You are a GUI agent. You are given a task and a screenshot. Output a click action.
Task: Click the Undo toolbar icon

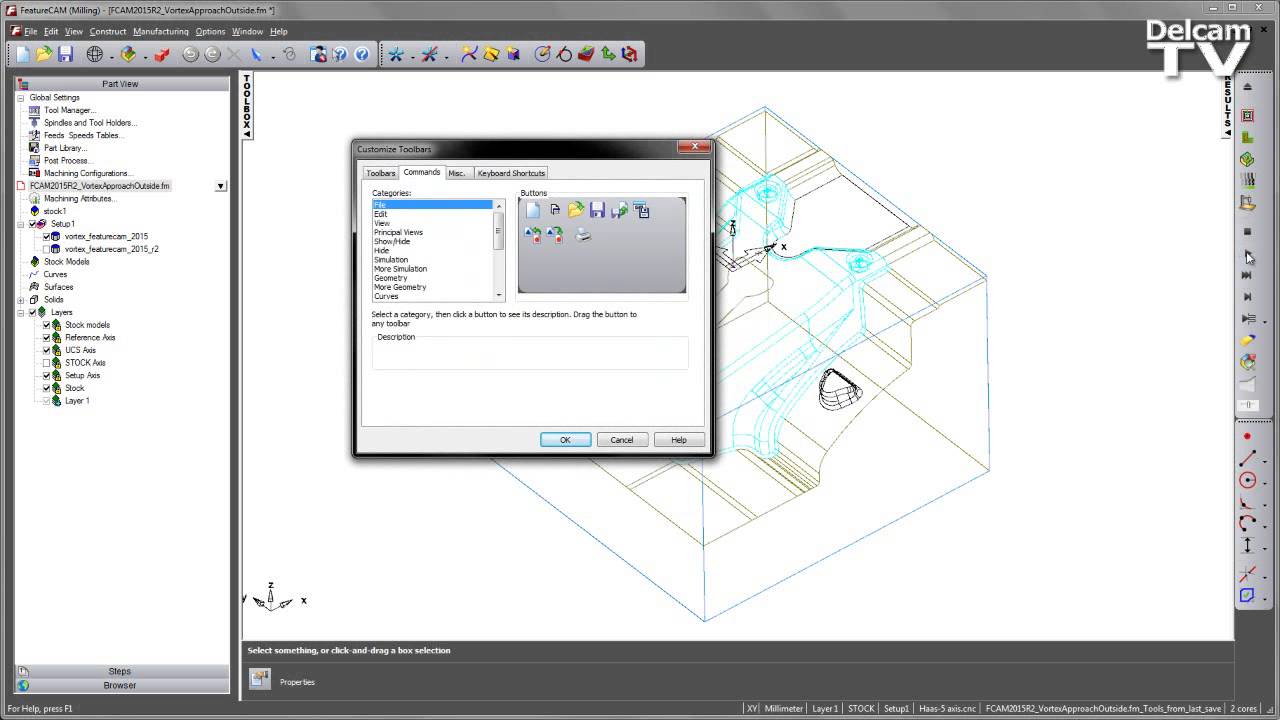pos(190,54)
